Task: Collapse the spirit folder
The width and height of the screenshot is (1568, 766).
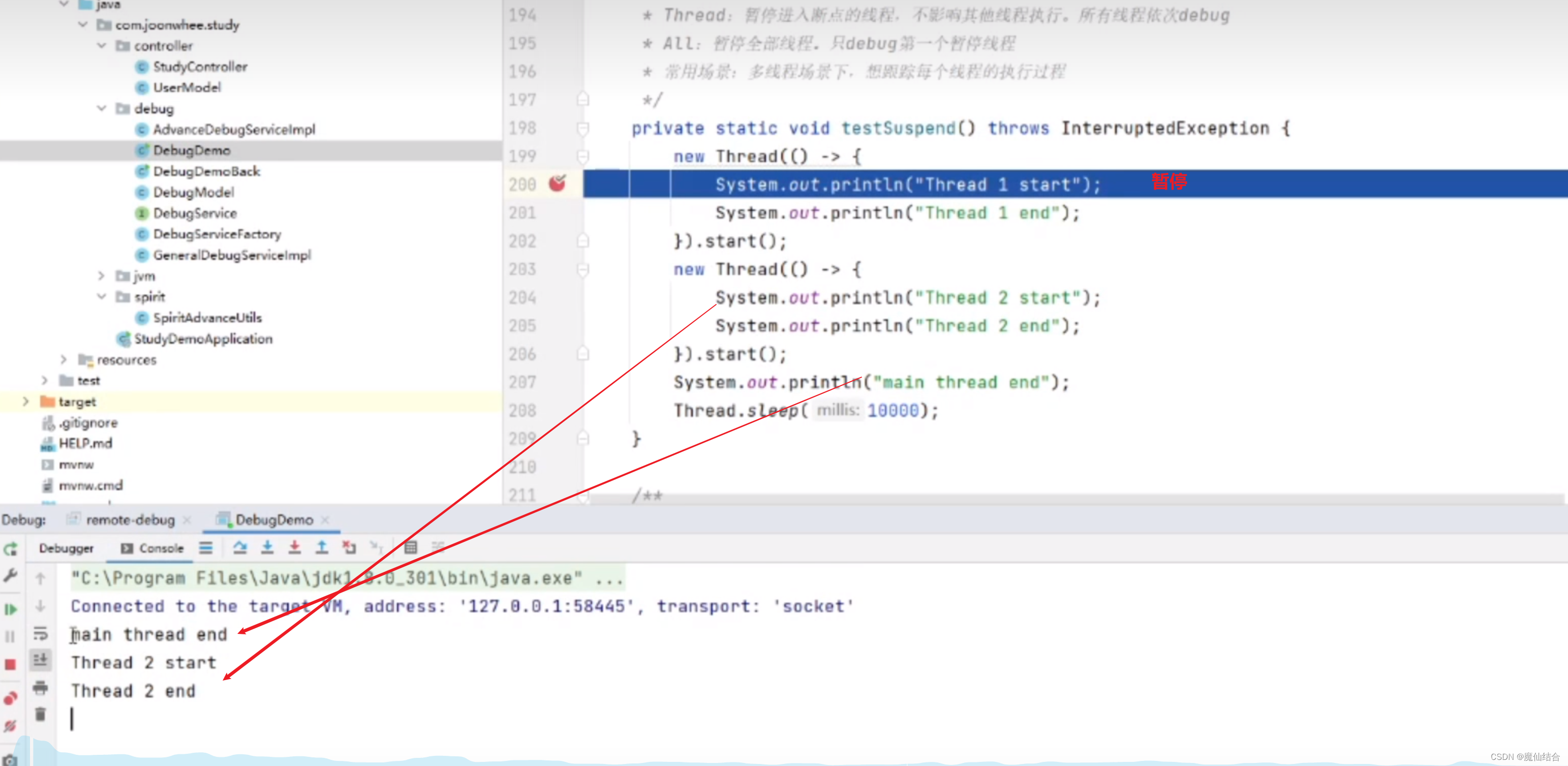Action: pos(102,296)
